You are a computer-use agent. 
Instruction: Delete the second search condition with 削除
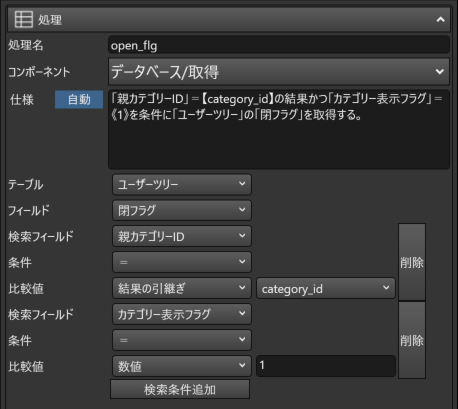412,340
